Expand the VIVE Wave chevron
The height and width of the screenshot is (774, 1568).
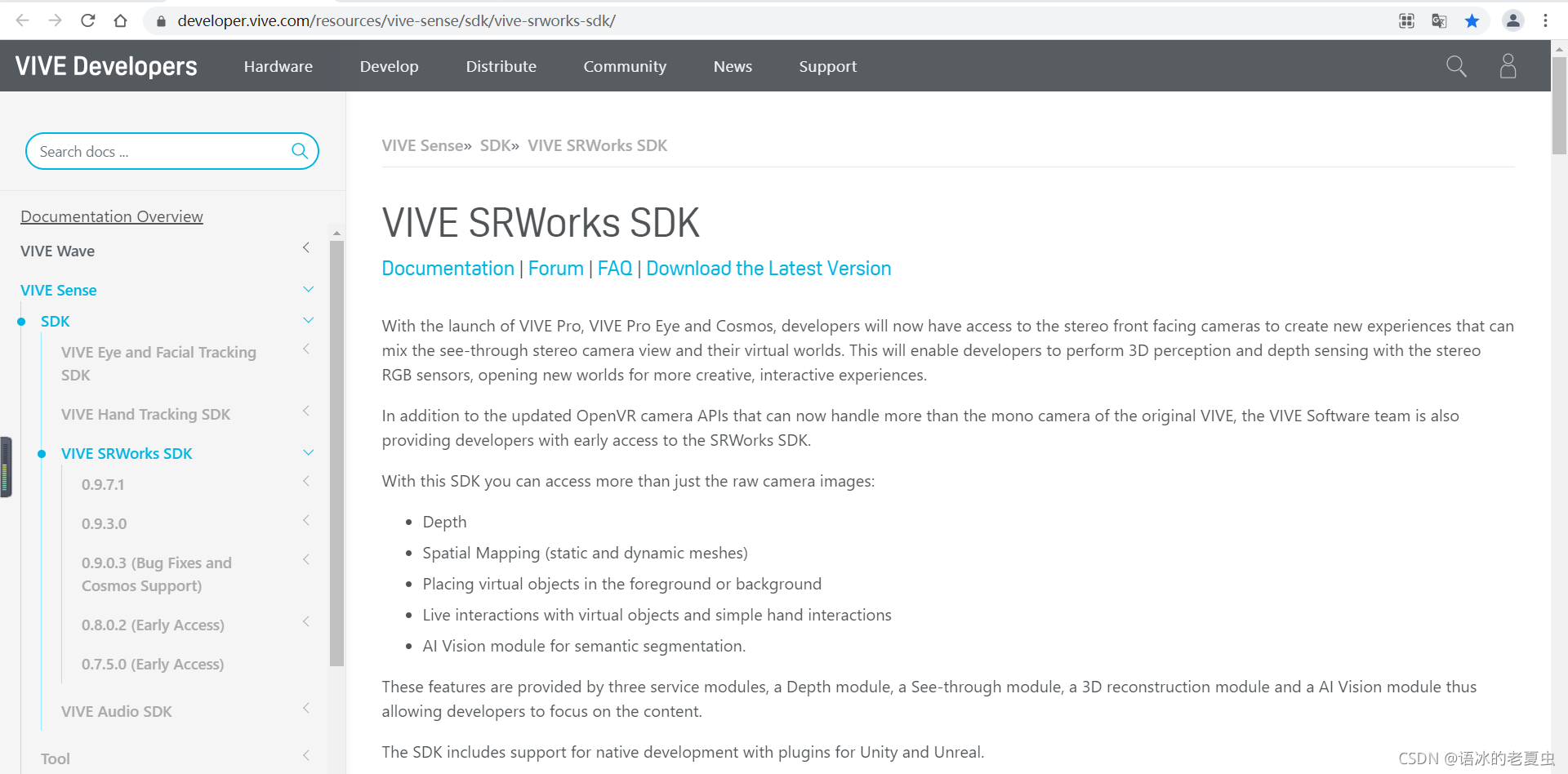(306, 247)
